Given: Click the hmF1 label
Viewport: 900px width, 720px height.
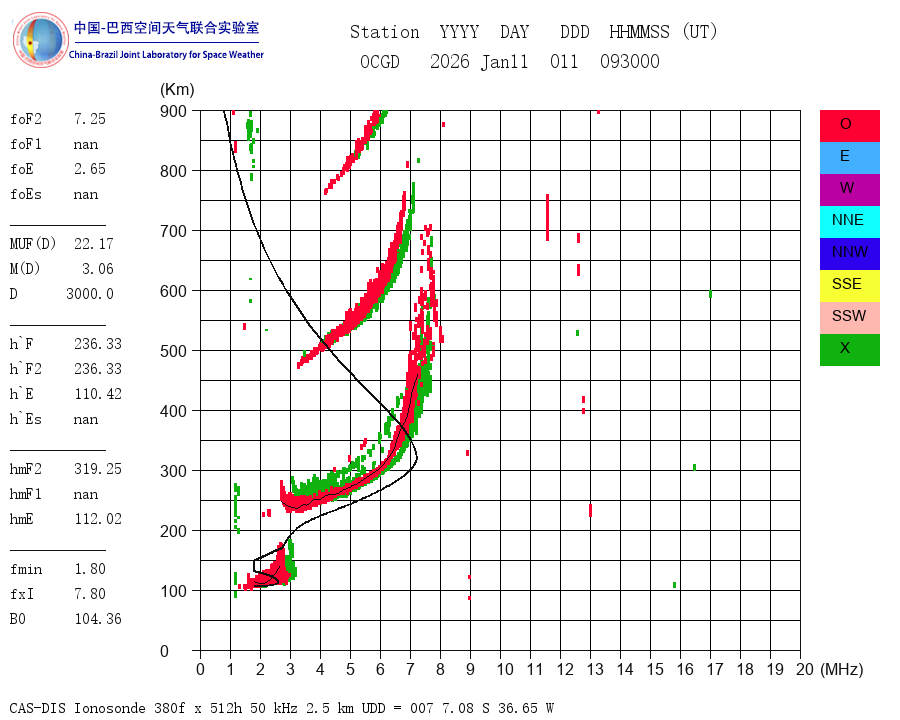Looking at the screenshot, I should (26, 494).
